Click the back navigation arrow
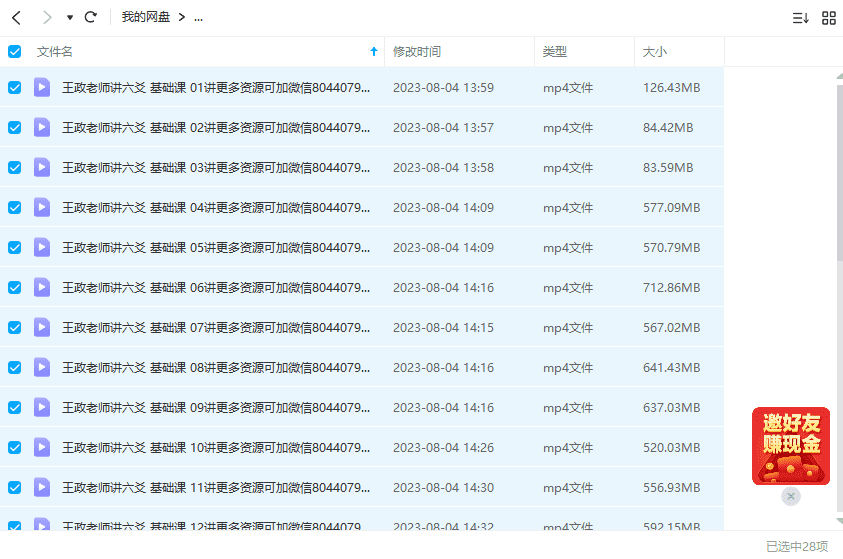The height and width of the screenshot is (559, 843). (x=16, y=17)
